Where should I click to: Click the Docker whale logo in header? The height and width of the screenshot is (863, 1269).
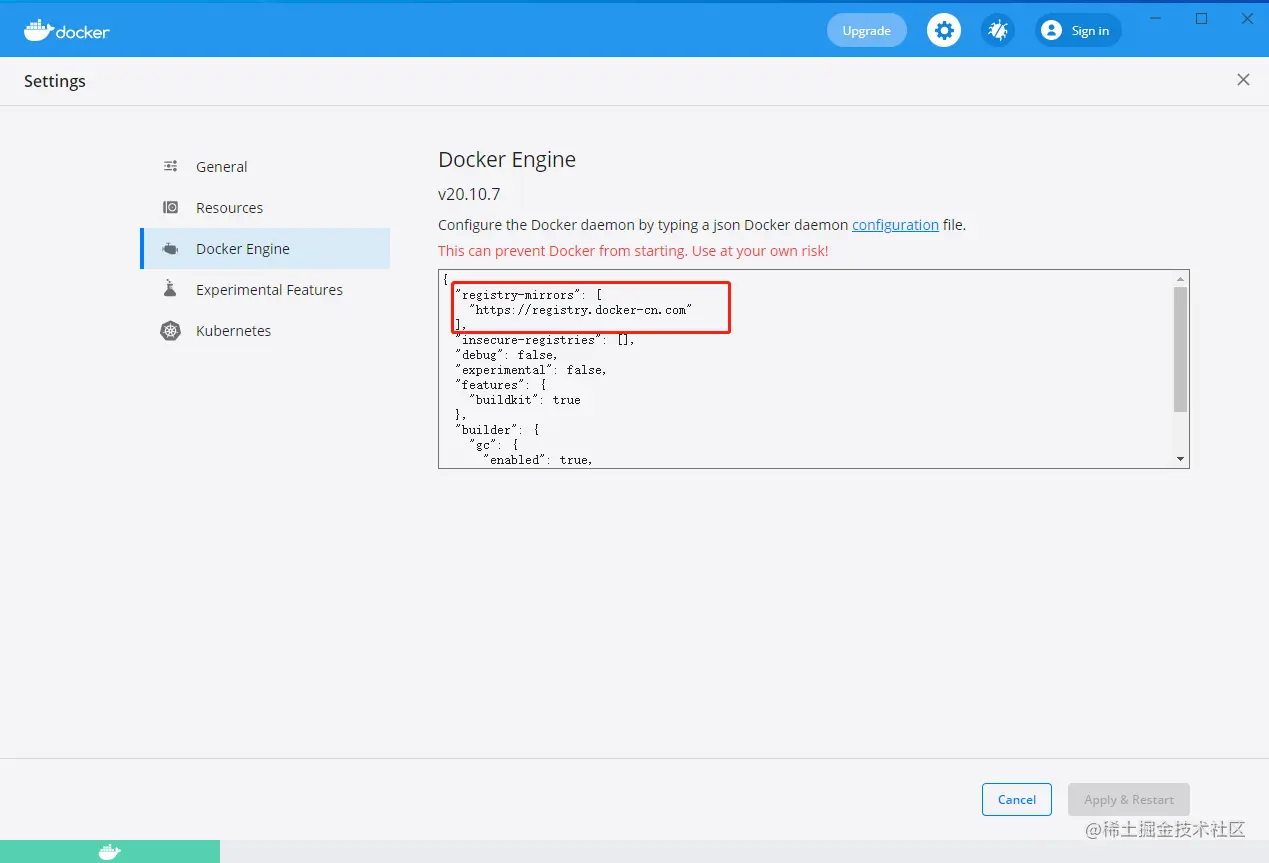pyautogui.click(x=67, y=30)
